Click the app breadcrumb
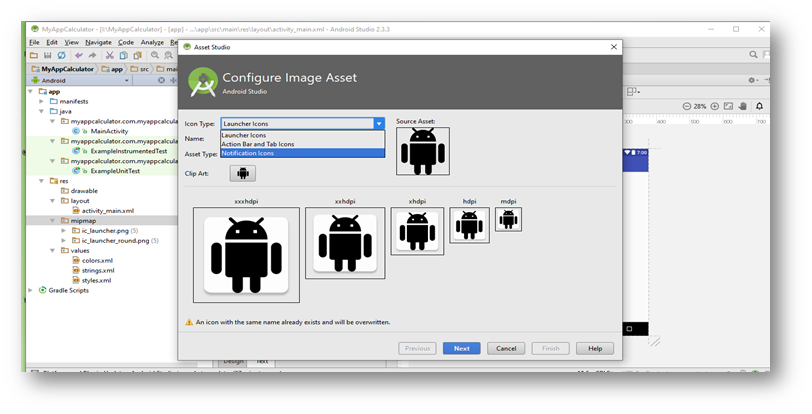The width and height of the screenshot is (812, 414). (113, 69)
